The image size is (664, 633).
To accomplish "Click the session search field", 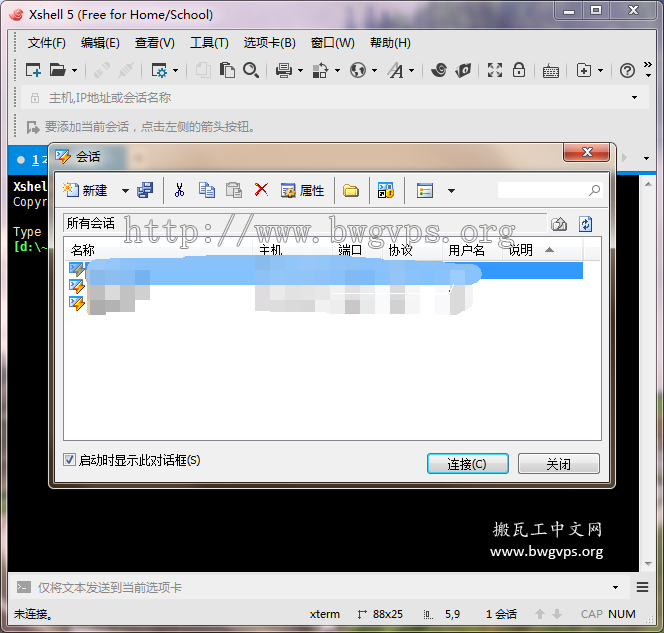I will [x=549, y=190].
